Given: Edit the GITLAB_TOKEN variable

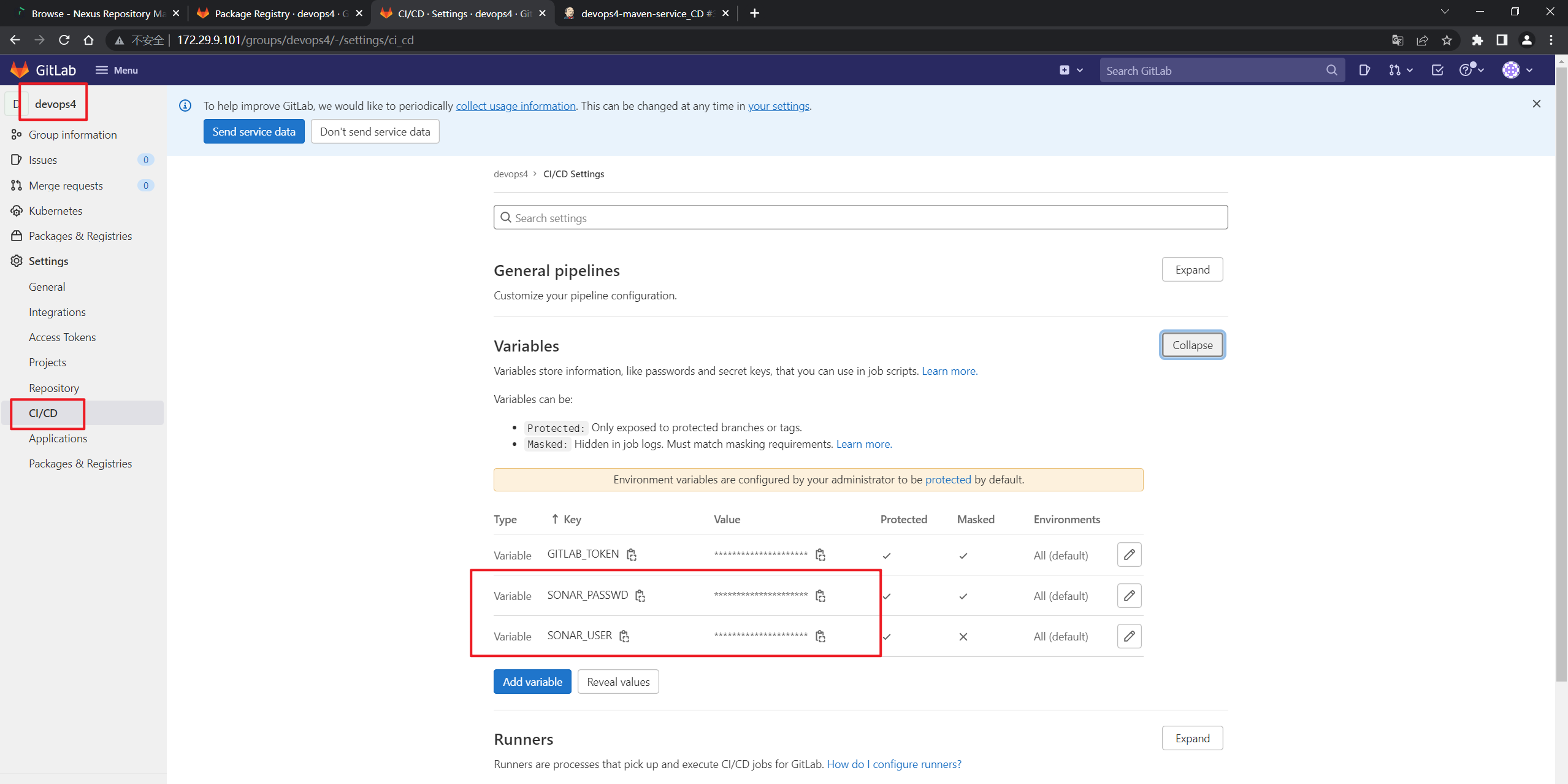Looking at the screenshot, I should (1129, 555).
